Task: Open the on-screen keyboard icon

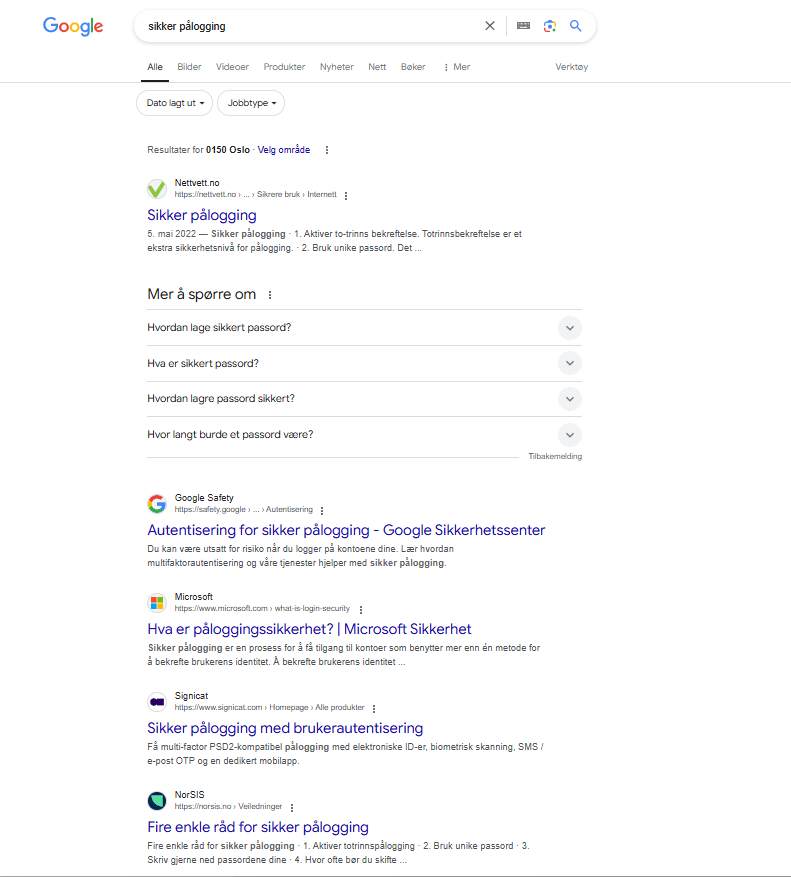Action: (x=523, y=26)
